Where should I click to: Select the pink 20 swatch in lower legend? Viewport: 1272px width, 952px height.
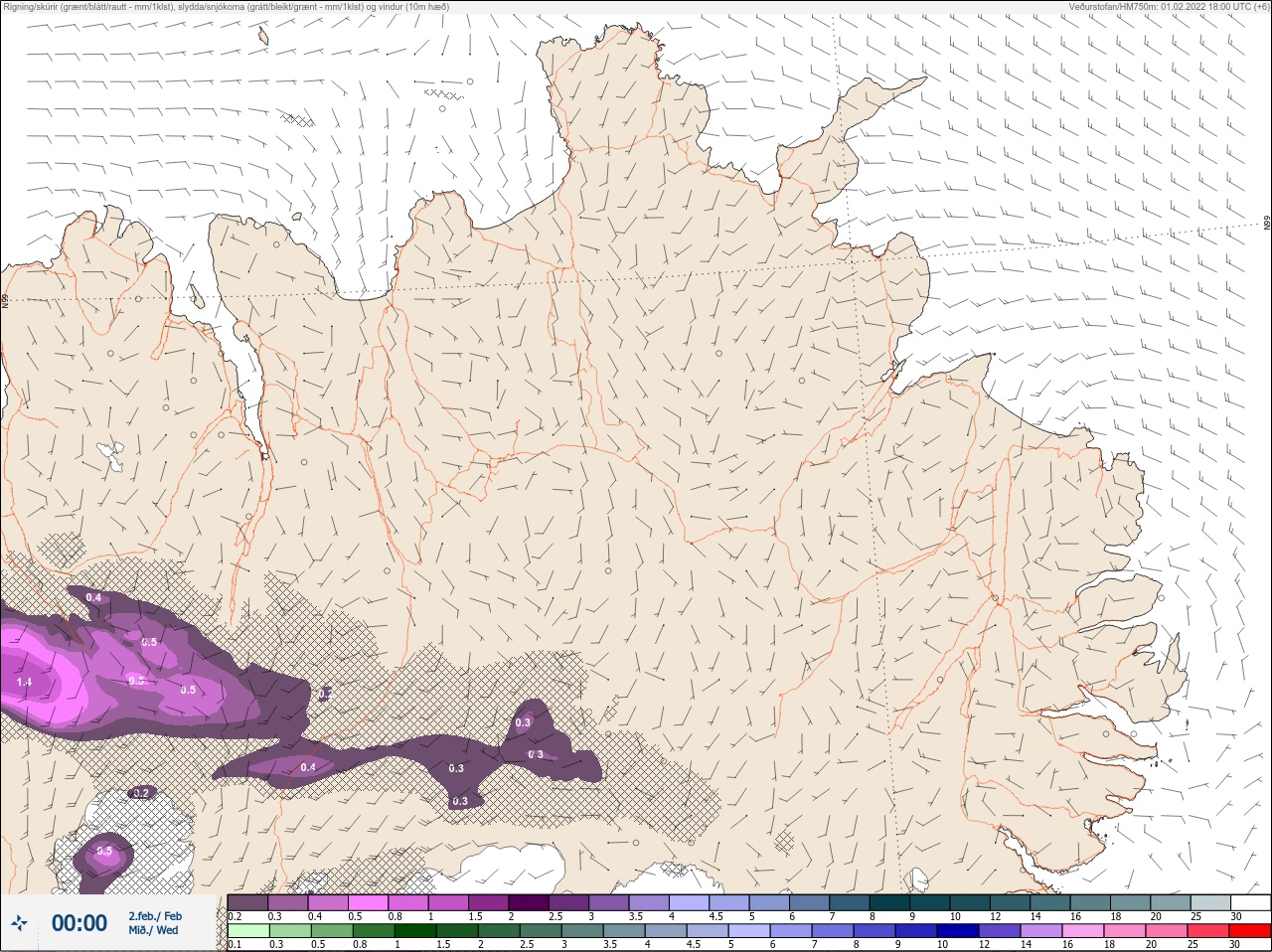1166,931
